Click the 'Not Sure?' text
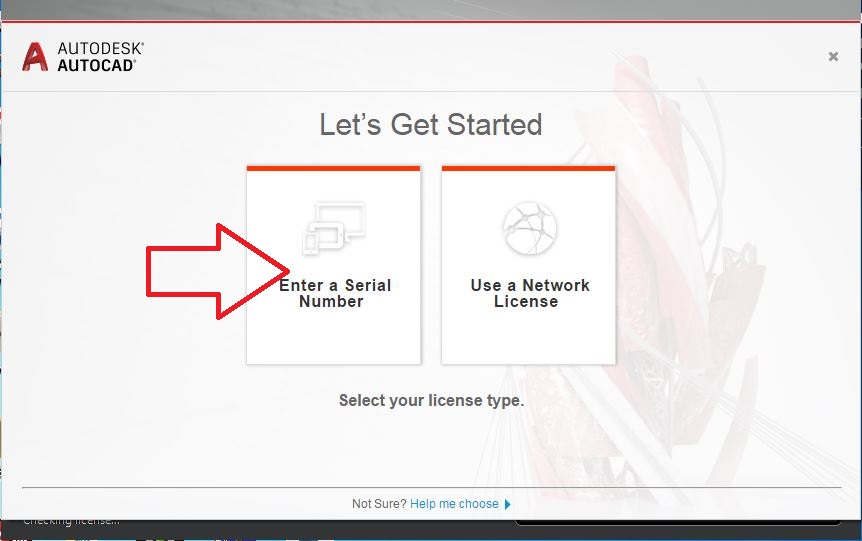 (x=379, y=504)
